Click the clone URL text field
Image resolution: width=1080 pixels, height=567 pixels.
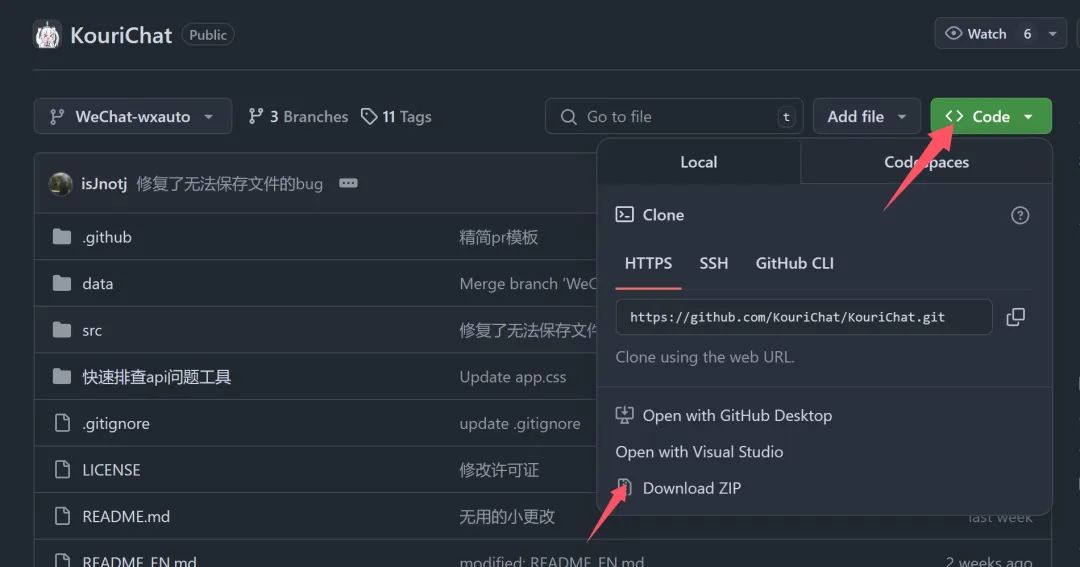click(804, 317)
